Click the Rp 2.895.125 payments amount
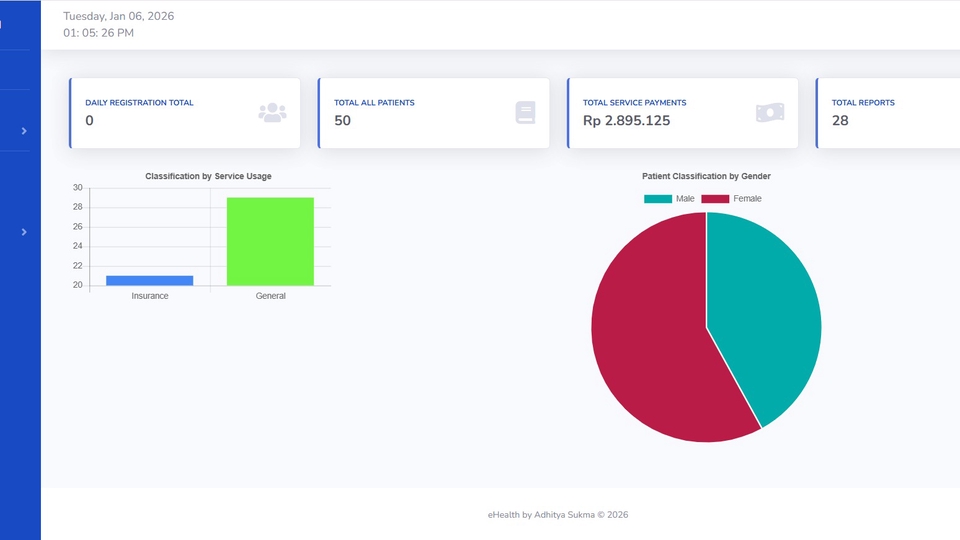960x540 pixels. pos(626,121)
